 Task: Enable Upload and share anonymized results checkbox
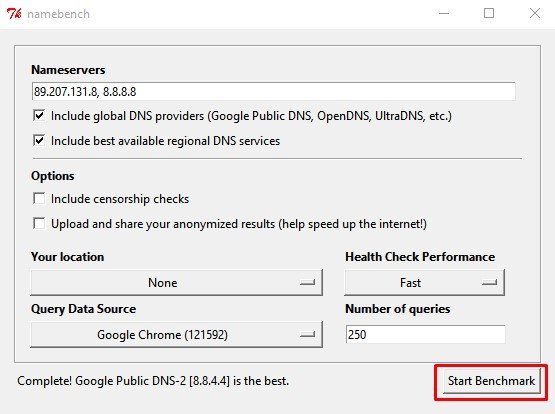point(39,223)
